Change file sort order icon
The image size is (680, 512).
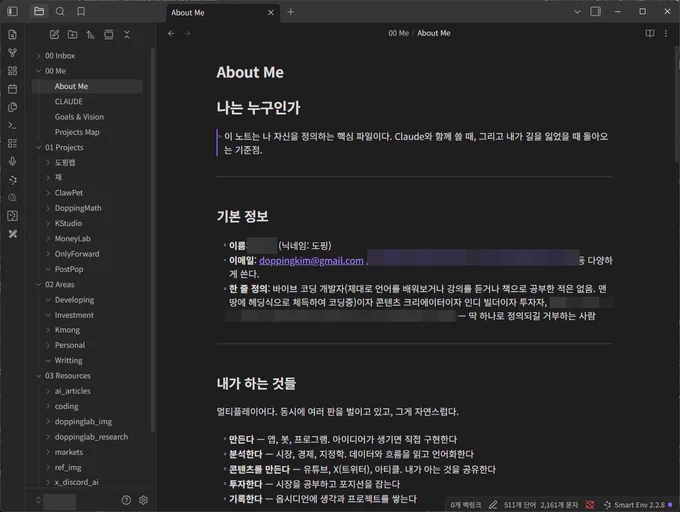(x=90, y=35)
